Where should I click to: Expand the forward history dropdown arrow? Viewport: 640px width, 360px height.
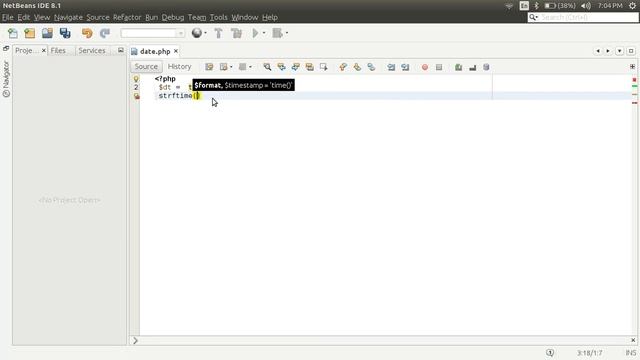(250, 67)
